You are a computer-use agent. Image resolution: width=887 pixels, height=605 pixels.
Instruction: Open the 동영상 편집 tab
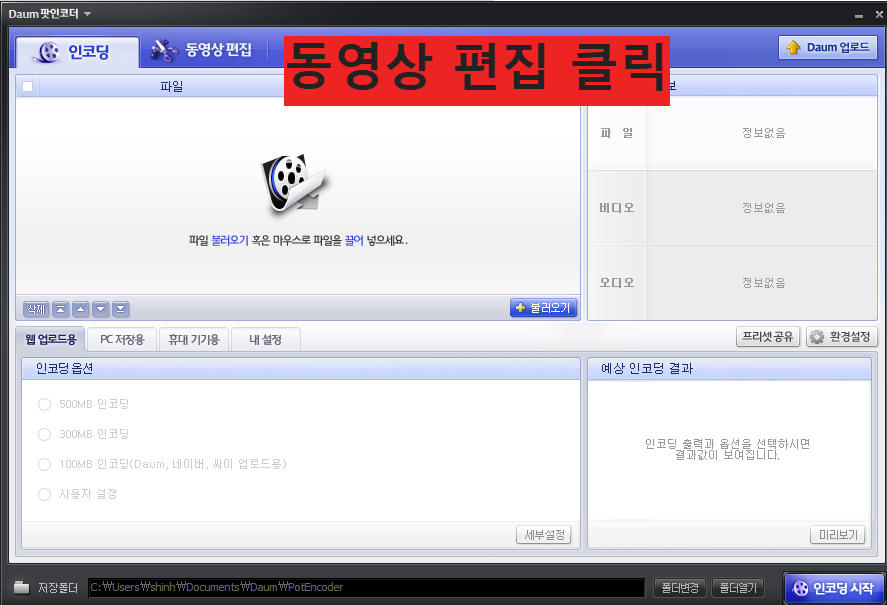202,50
